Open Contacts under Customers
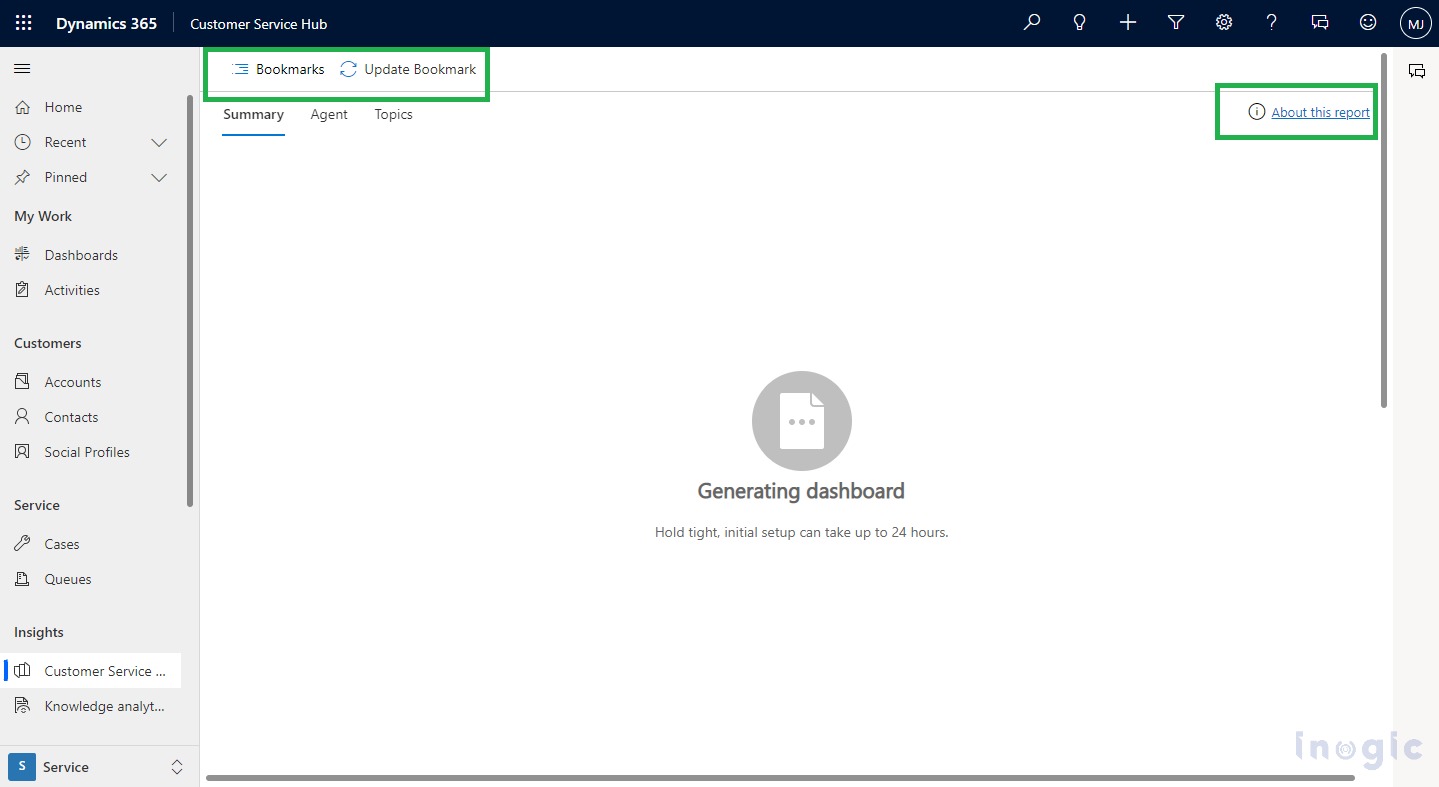1439x787 pixels. pyautogui.click(x=90, y=417)
